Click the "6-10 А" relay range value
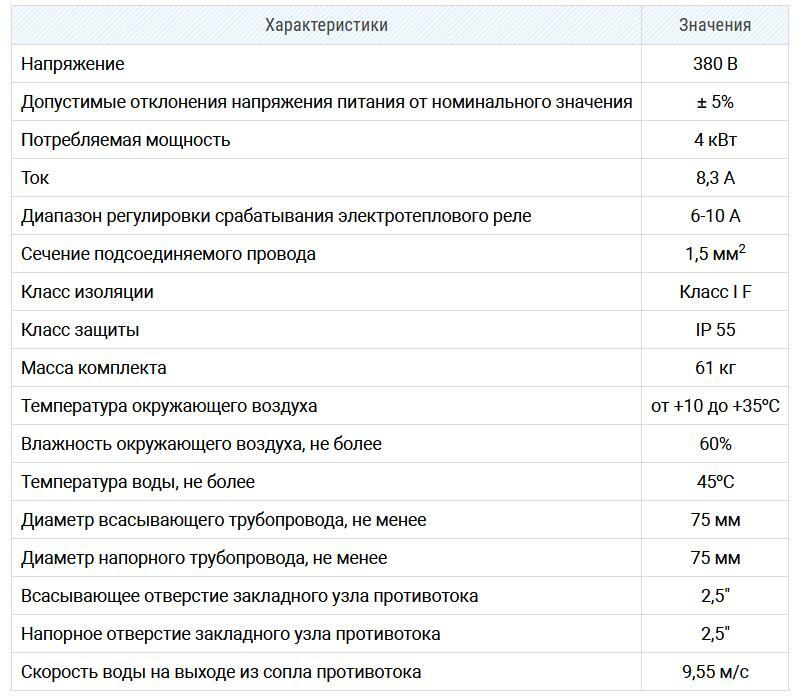800x698 pixels. pos(714,216)
